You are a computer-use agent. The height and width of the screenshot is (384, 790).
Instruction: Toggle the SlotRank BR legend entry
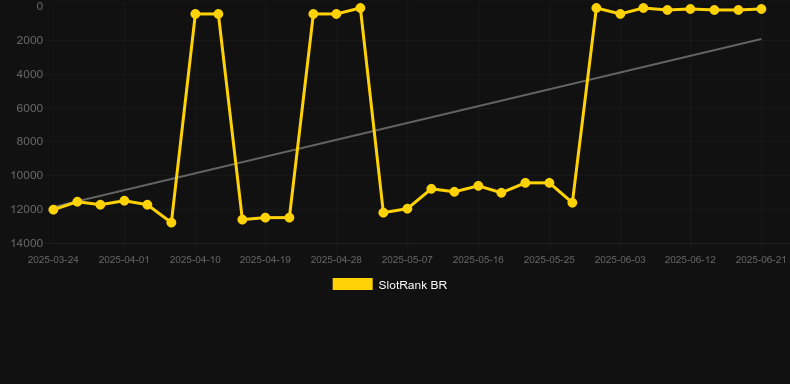[x=389, y=285]
